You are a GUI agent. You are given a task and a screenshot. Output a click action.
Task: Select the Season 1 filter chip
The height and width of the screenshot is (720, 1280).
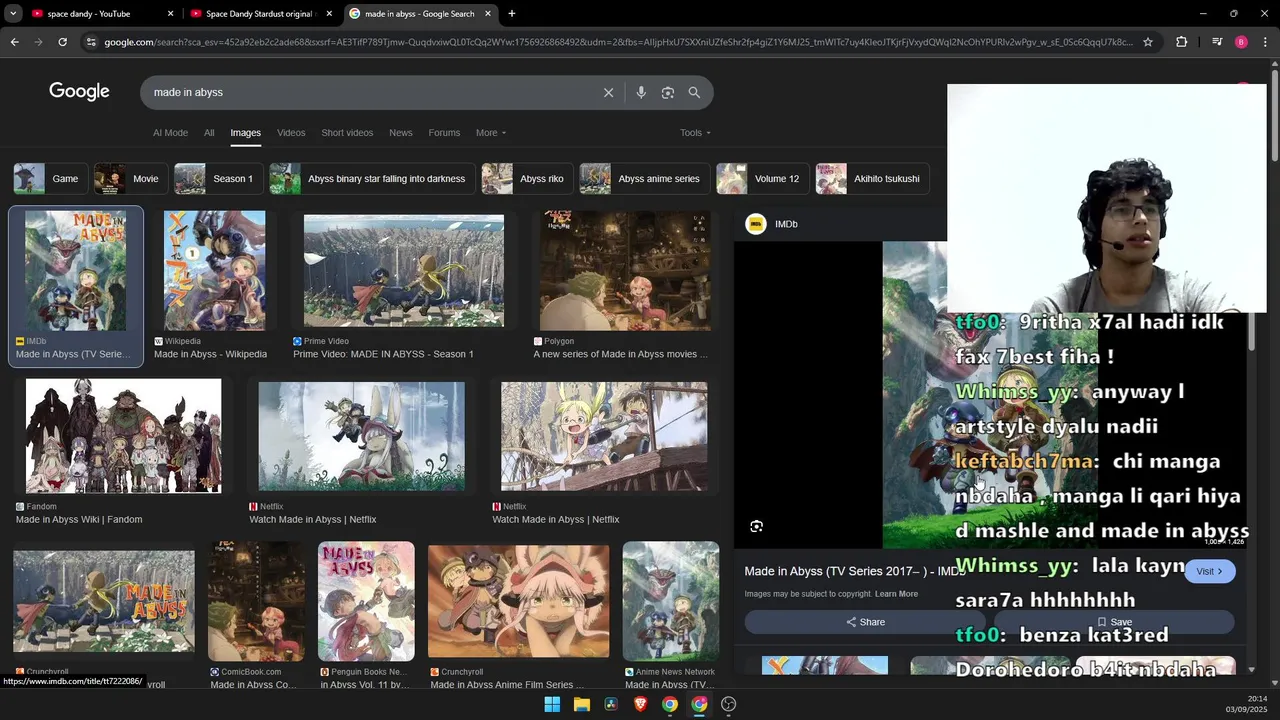pyautogui.click(x=218, y=179)
